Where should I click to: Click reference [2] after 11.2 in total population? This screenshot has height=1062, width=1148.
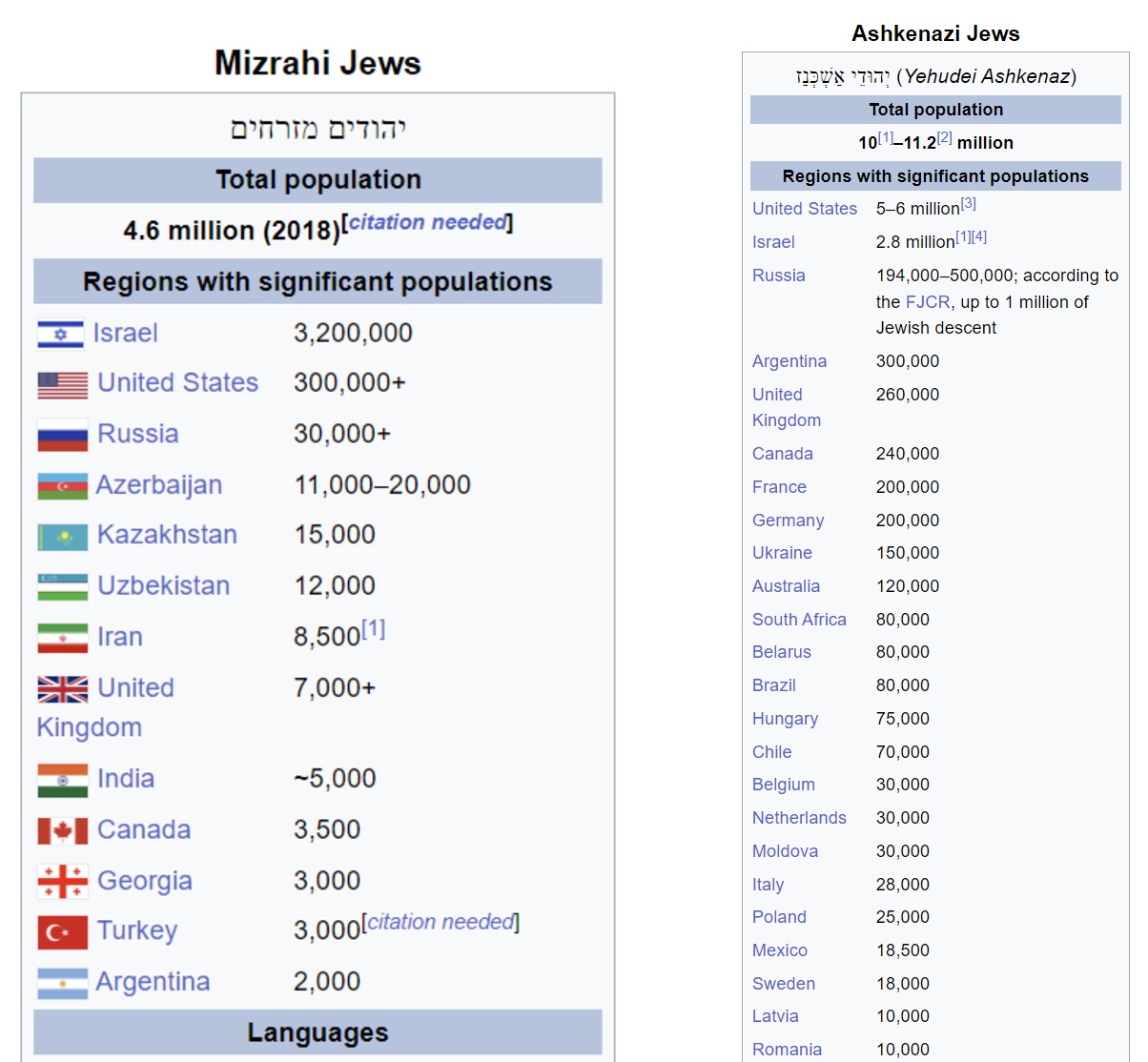pyautogui.click(x=944, y=137)
